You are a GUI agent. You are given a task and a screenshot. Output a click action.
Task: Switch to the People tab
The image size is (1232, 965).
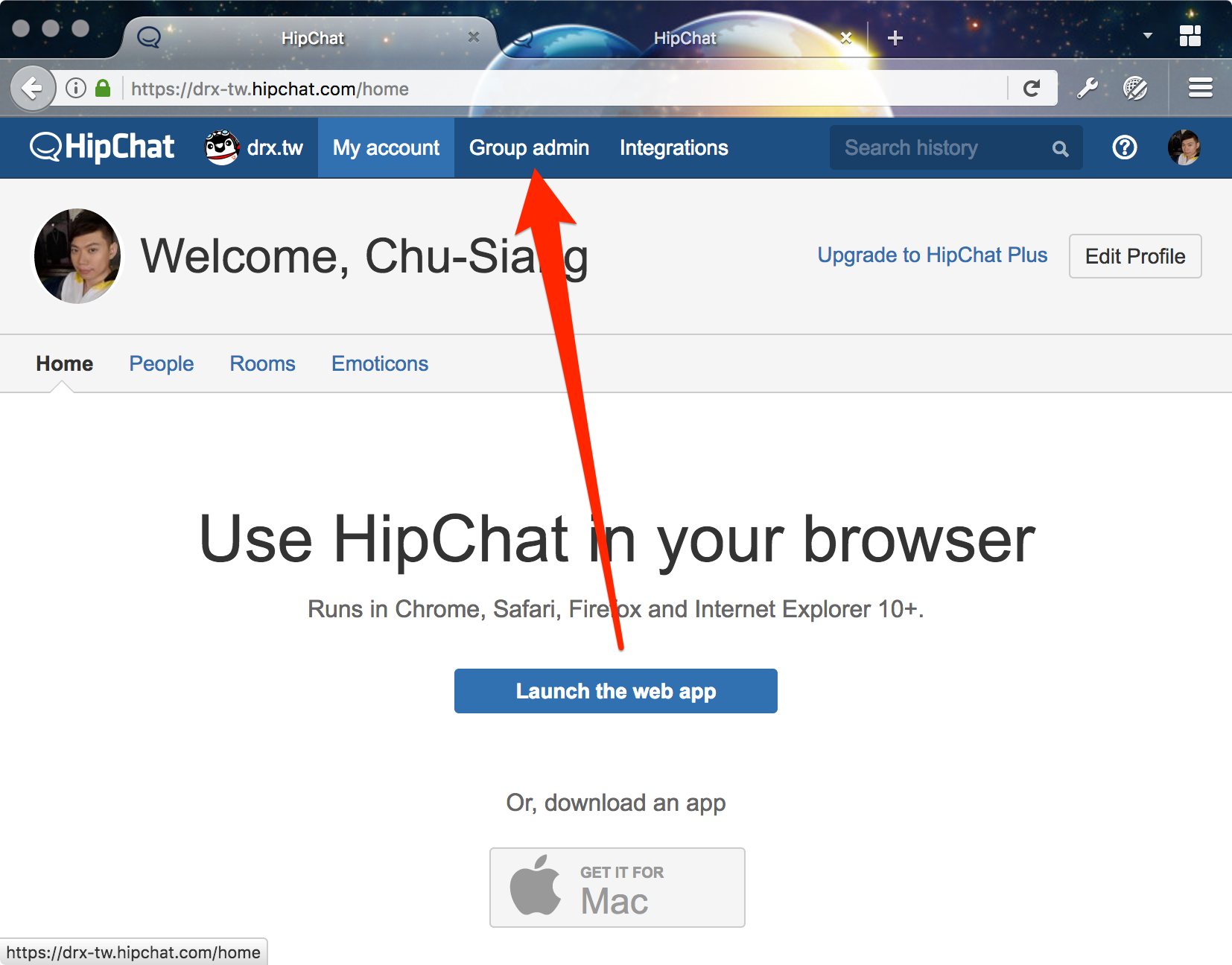pos(162,363)
